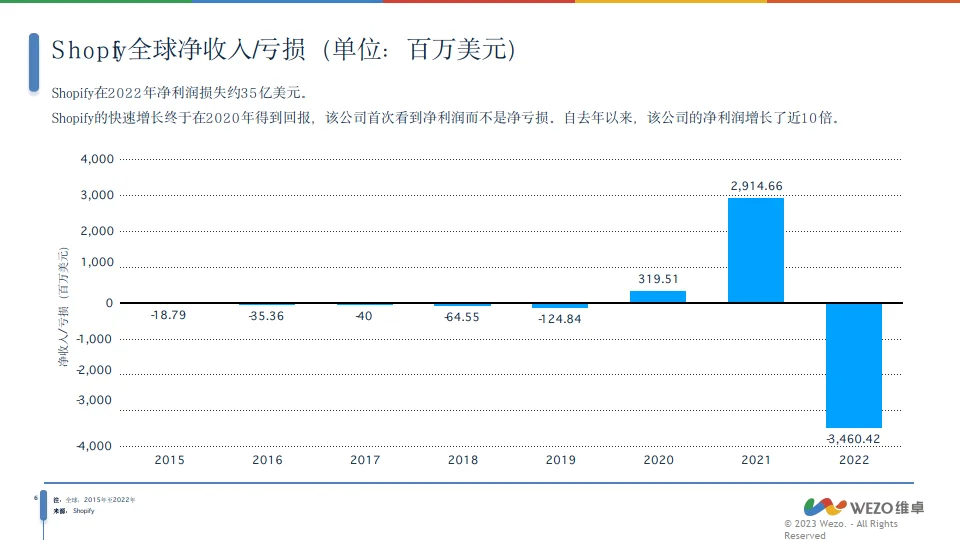Click the 2,914.66 data label
Image resolution: width=960 pixels, height=540 pixels.
tap(756, 186)
